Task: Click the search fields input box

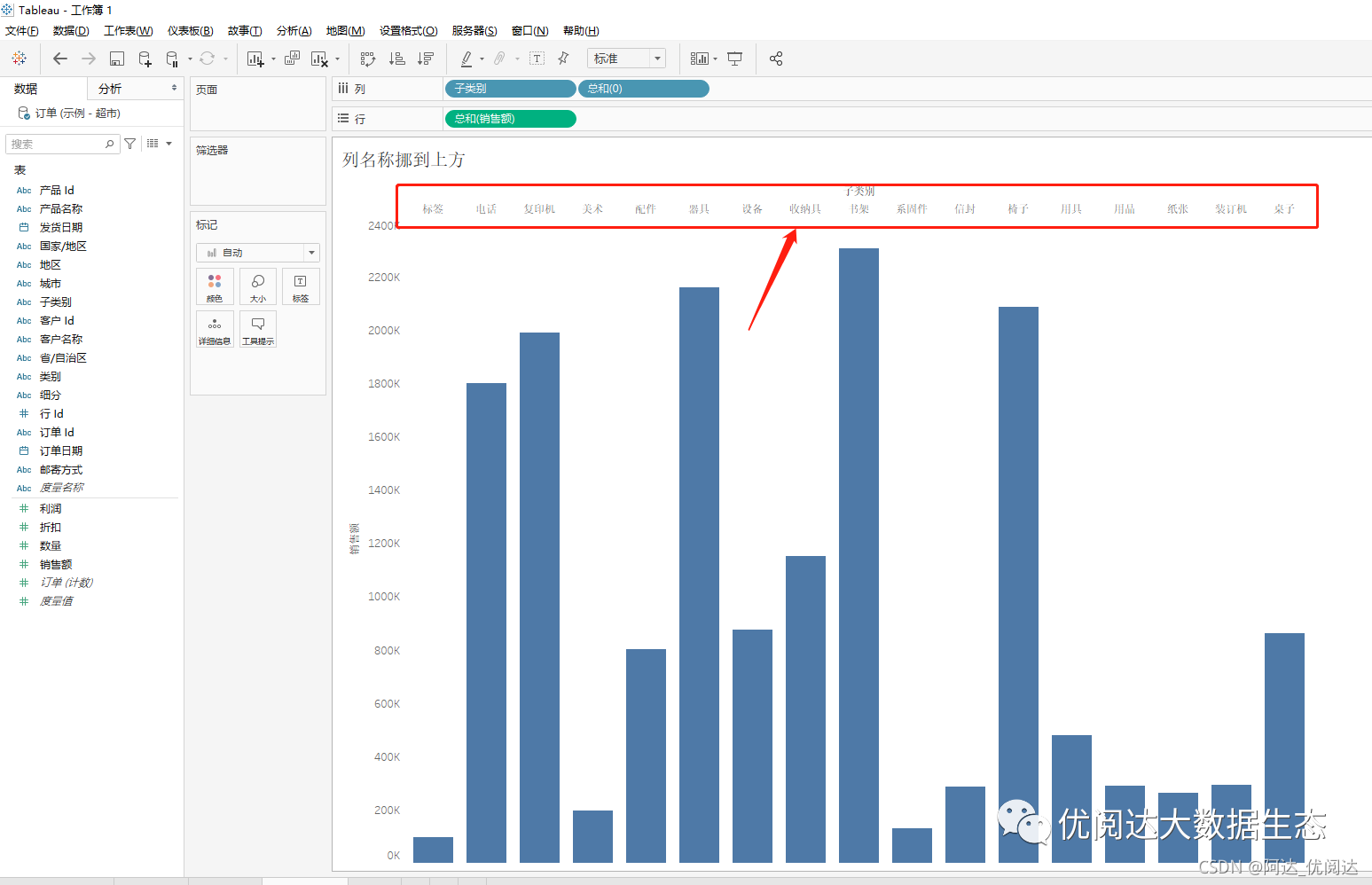Action: coord(62,144)
